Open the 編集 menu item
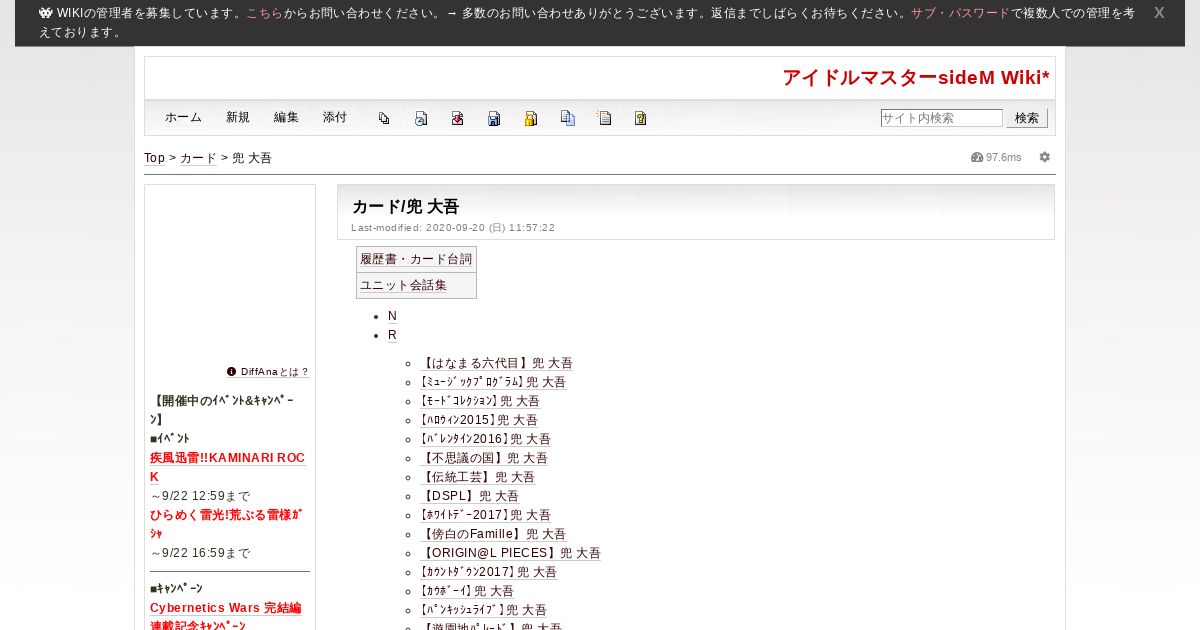This screenshot has height=630, width=1200. point(286,117)
